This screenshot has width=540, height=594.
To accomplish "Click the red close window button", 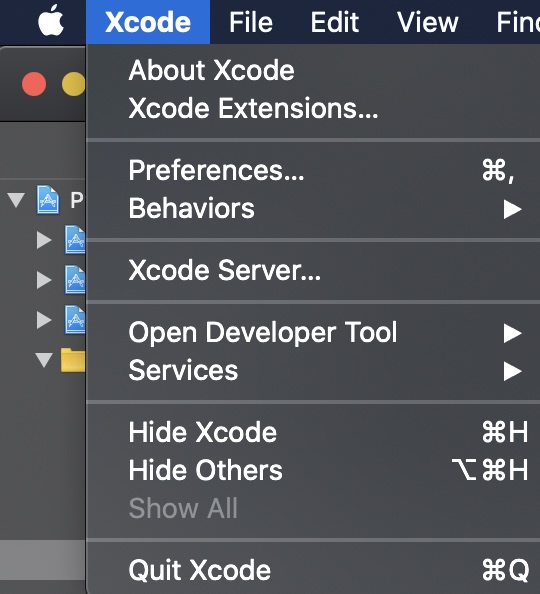I will tap(34, 84).
